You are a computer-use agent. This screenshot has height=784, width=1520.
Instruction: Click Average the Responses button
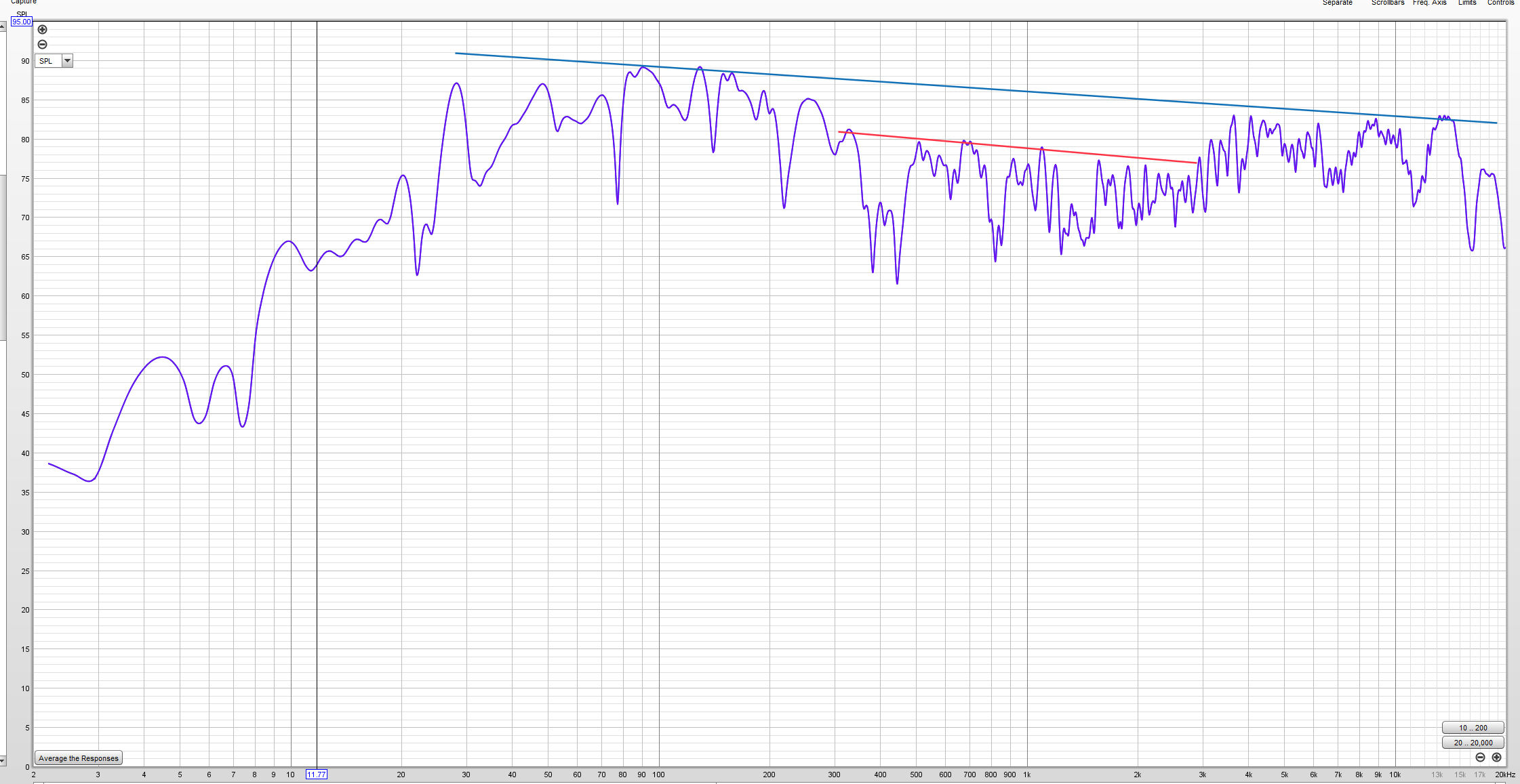[79, 758]
